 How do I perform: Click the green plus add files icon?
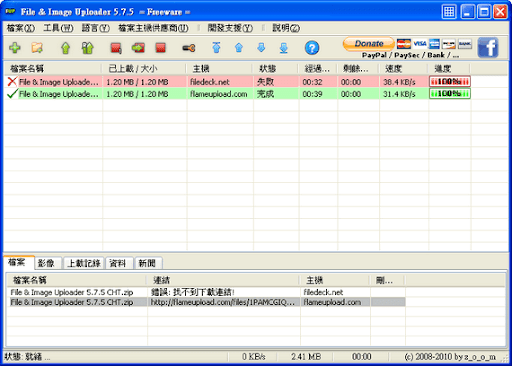coord(15,48)
